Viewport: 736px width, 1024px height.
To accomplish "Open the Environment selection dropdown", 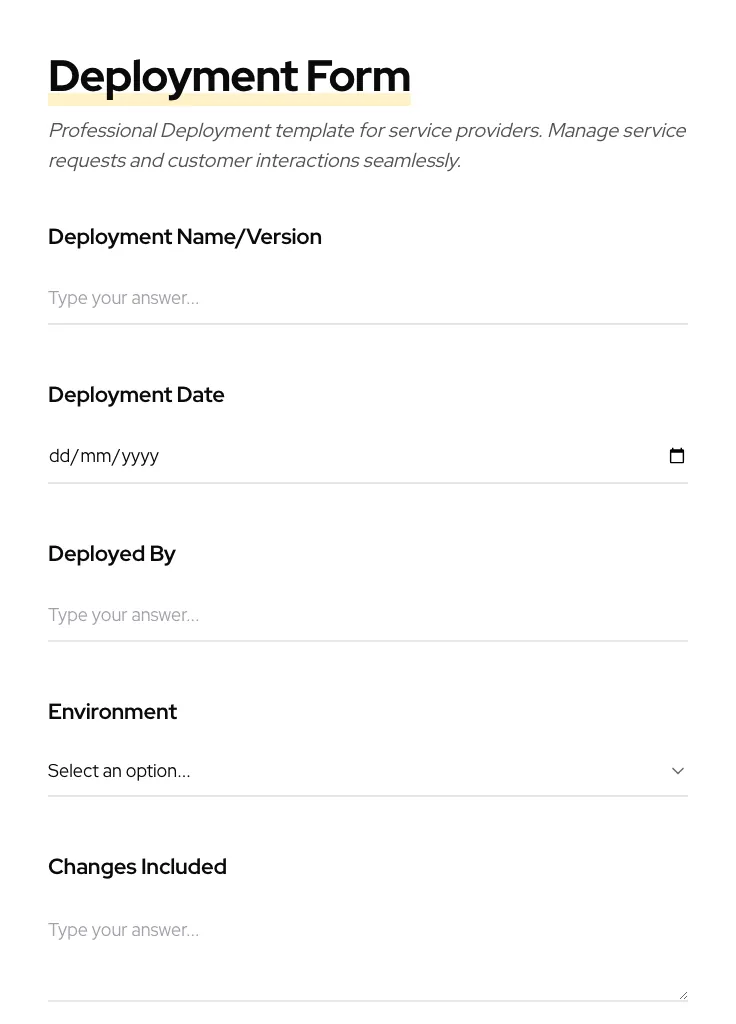I will pos(368,771).
